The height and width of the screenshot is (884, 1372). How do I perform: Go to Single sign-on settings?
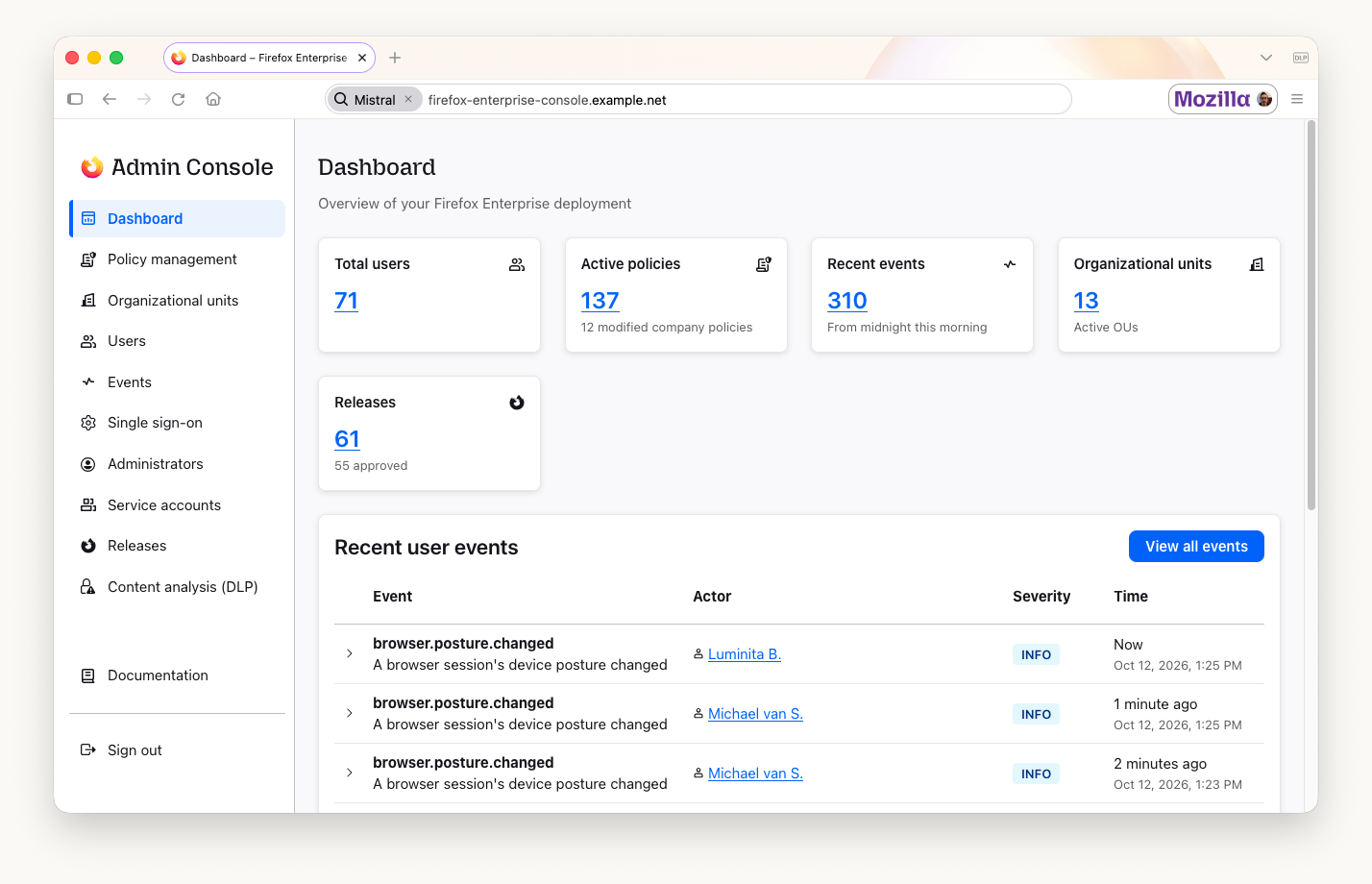[178, 423]
